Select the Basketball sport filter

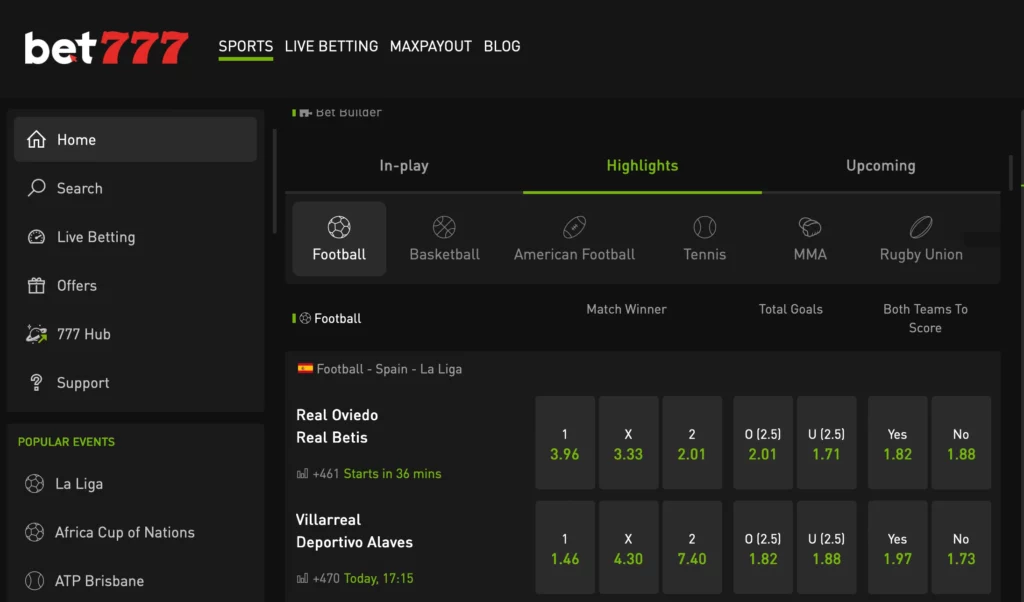coord(444,238)
